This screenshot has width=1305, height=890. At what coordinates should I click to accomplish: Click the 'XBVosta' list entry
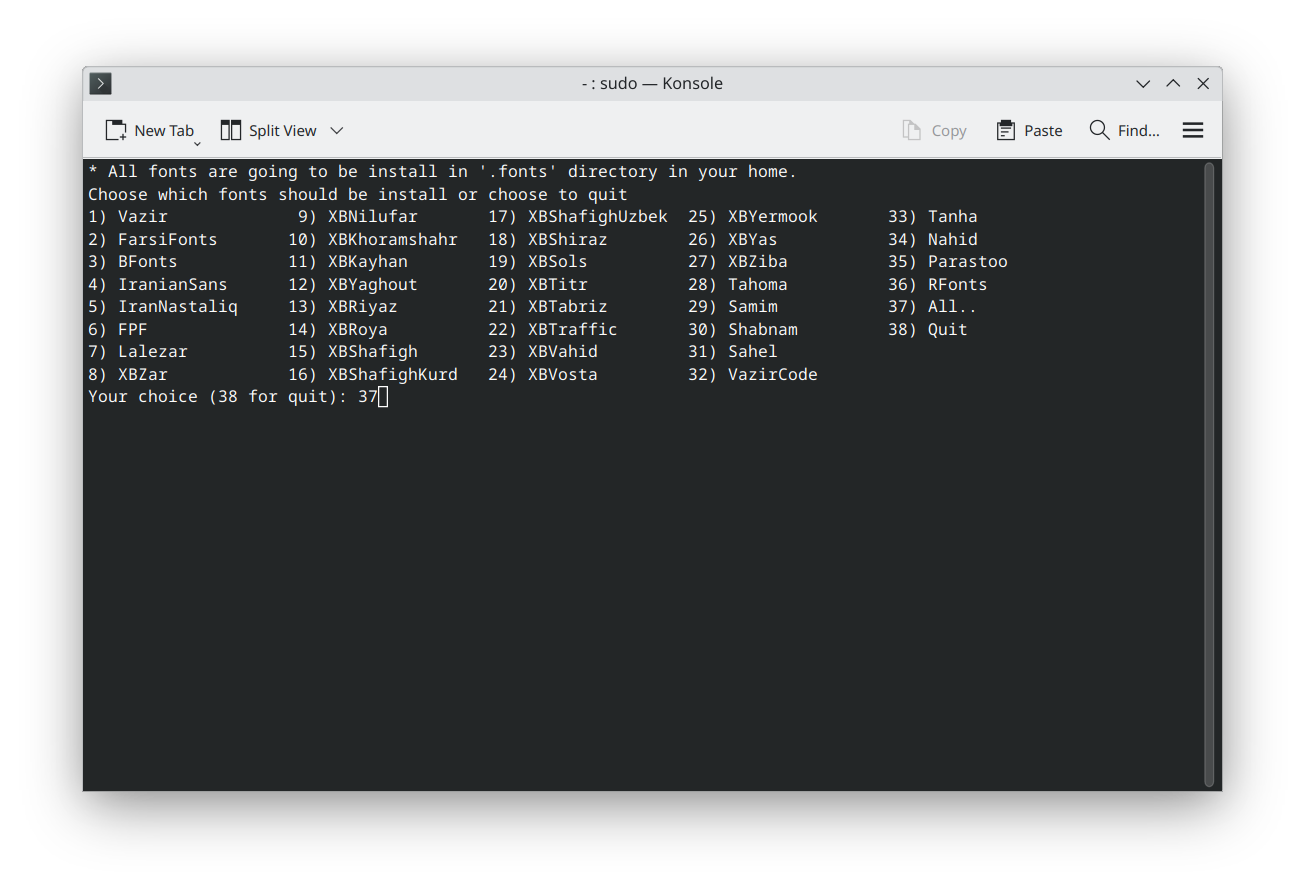click(563, 375)
